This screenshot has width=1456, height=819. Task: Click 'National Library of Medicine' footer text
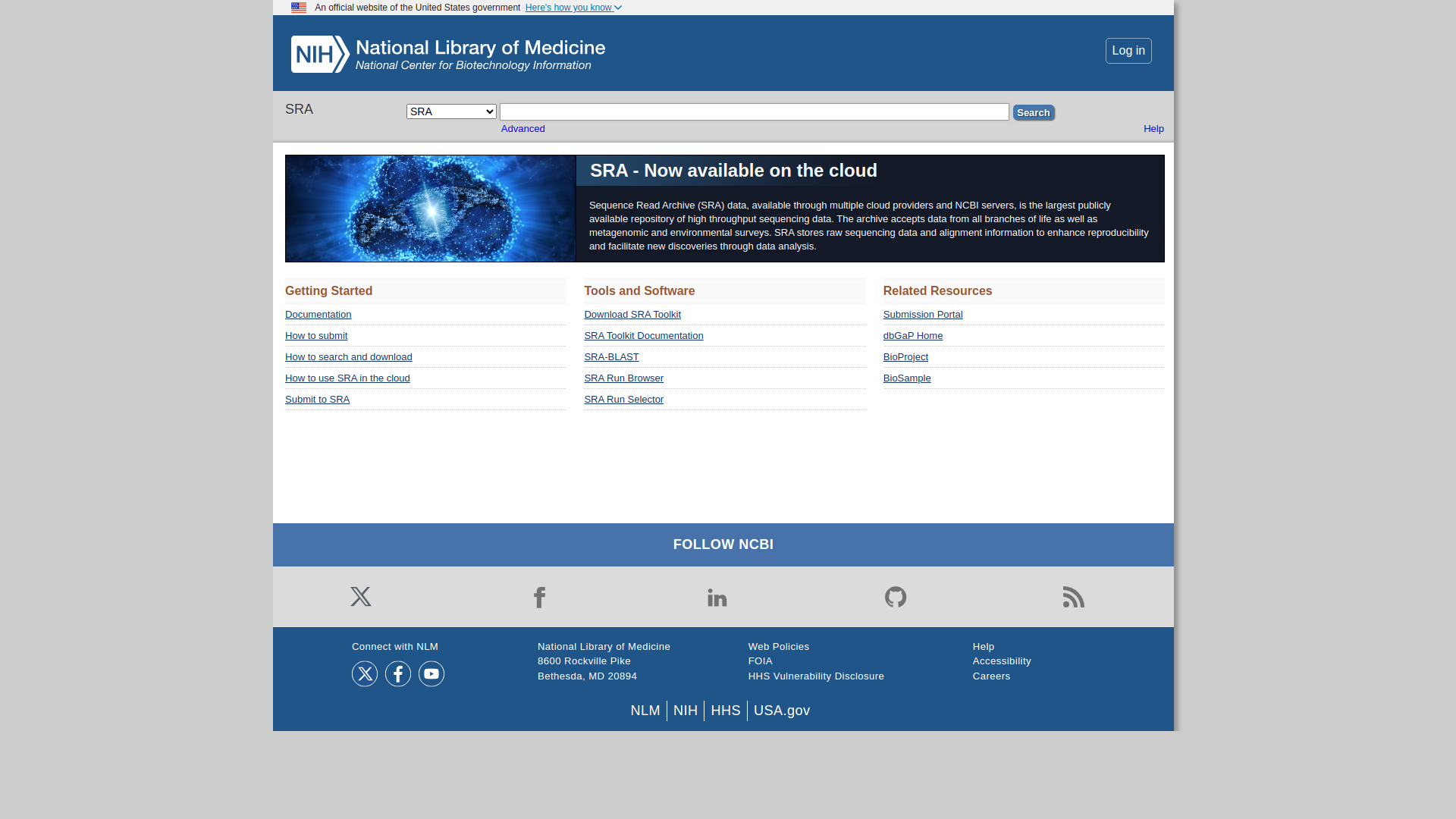click(x=604, y=647)
